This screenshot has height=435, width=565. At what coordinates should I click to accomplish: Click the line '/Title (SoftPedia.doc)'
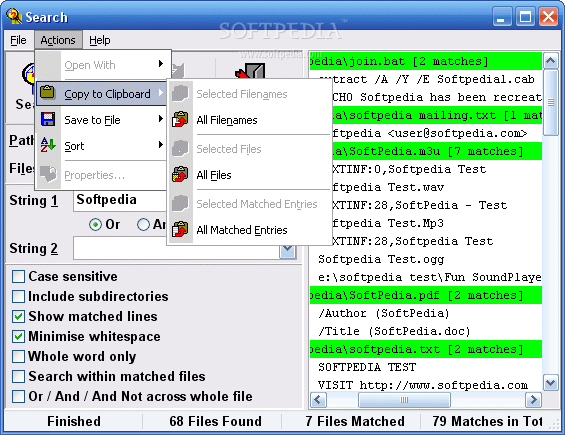[394, 331]
